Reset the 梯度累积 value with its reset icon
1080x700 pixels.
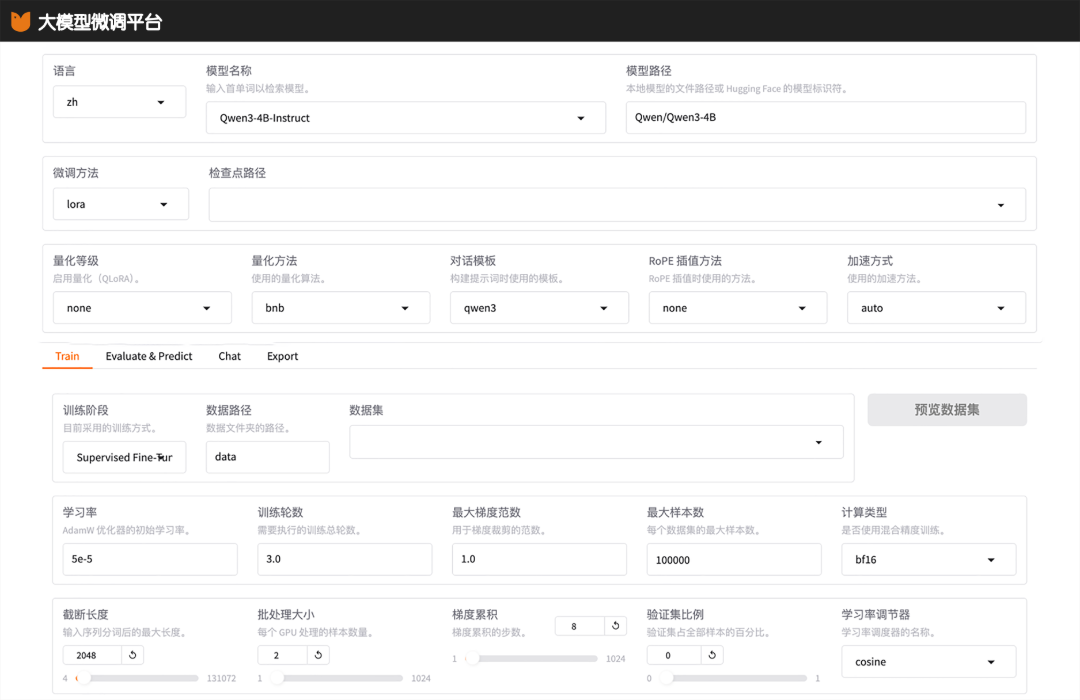616,626
